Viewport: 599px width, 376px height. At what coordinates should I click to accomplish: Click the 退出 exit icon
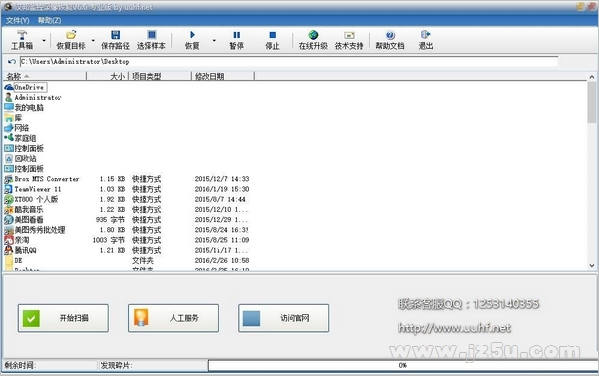(426, 35)
